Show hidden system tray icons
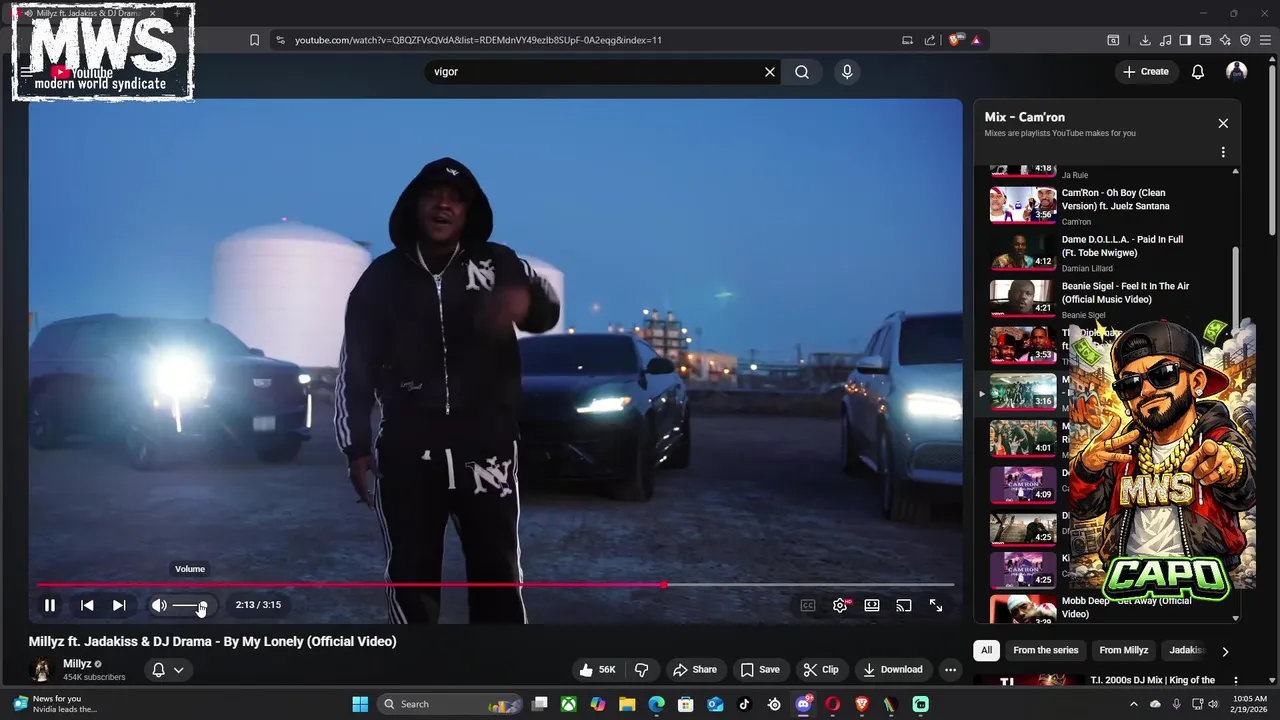 1133,704
